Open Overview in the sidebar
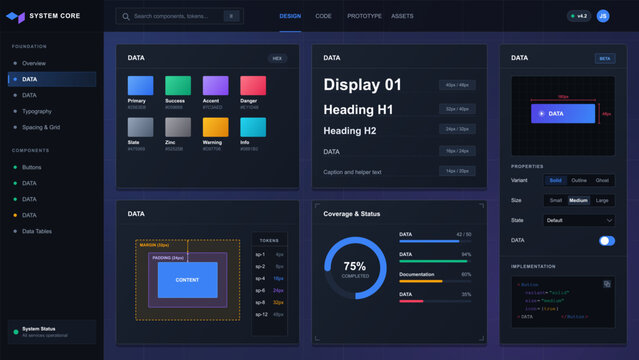 pos(52,63)
